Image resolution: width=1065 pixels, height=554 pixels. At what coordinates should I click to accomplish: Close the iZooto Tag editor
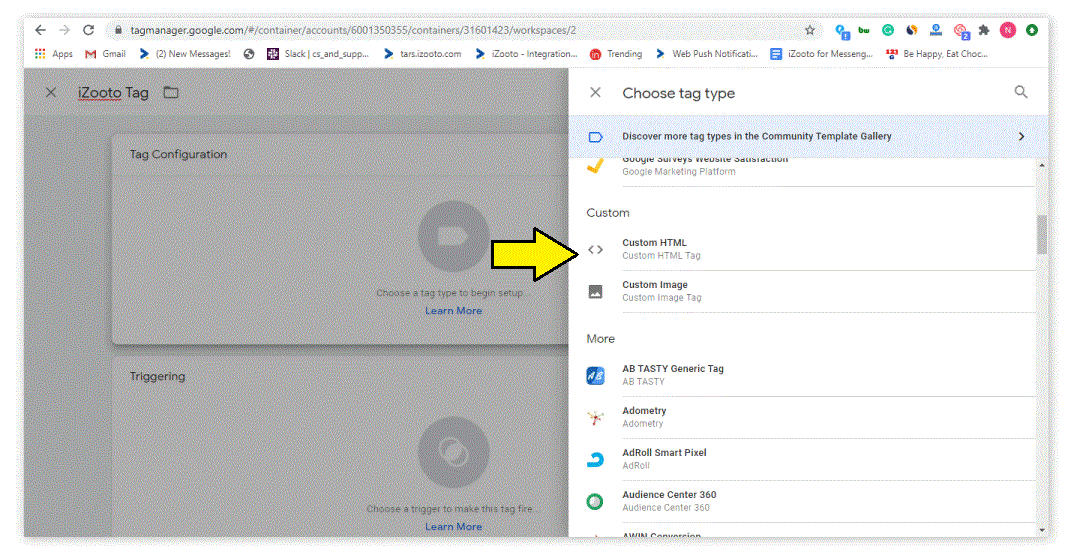51,92
